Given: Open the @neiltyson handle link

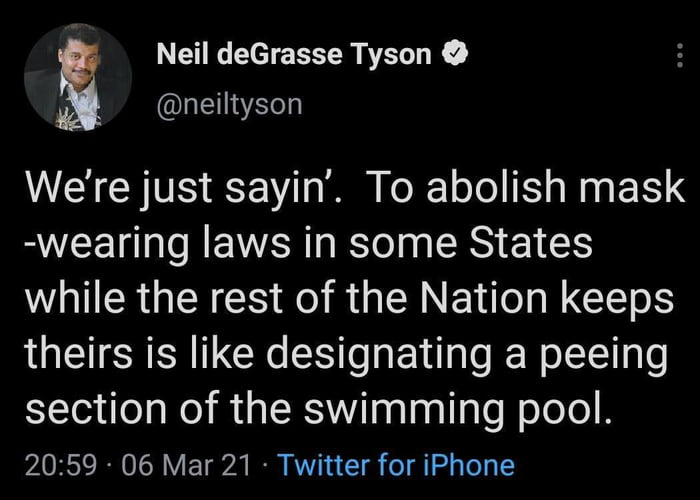Looking at the screenshot, I should click(229, 103).
